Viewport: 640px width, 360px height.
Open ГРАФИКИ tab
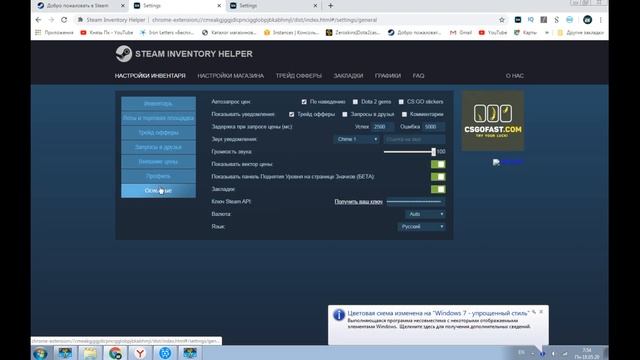pos(388,76)
